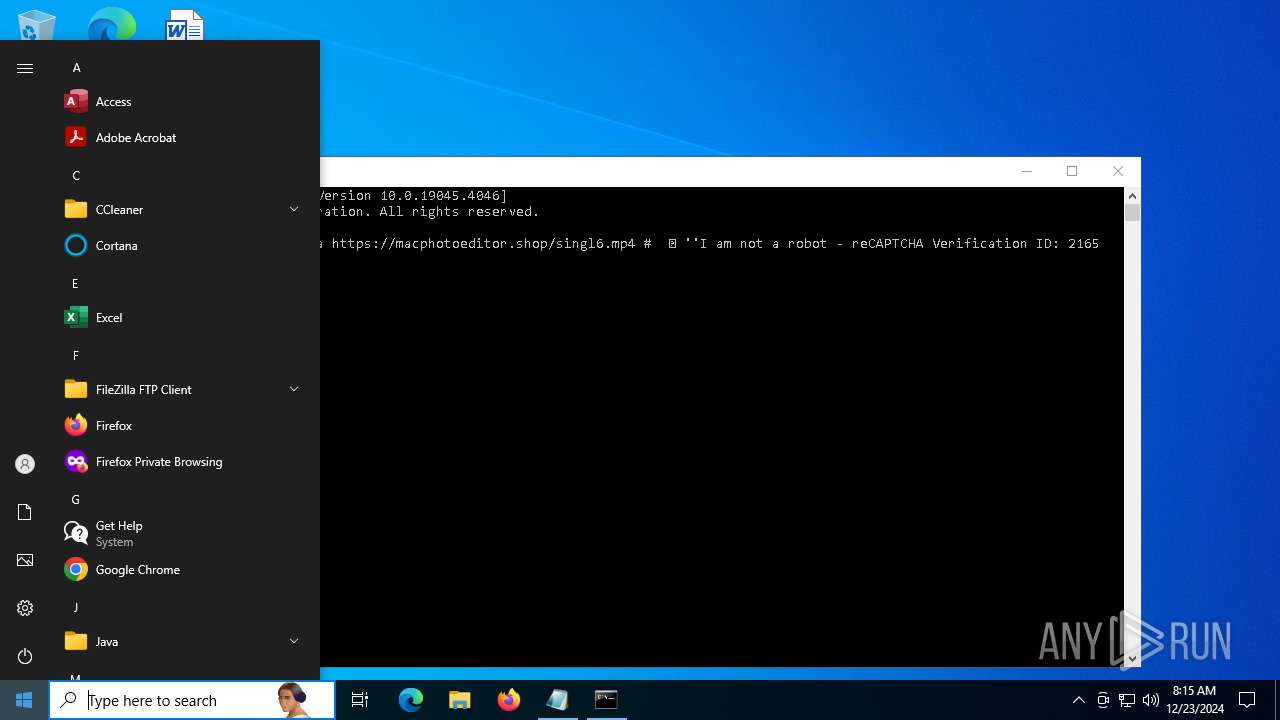Open the user account icon

click(25, 464)
